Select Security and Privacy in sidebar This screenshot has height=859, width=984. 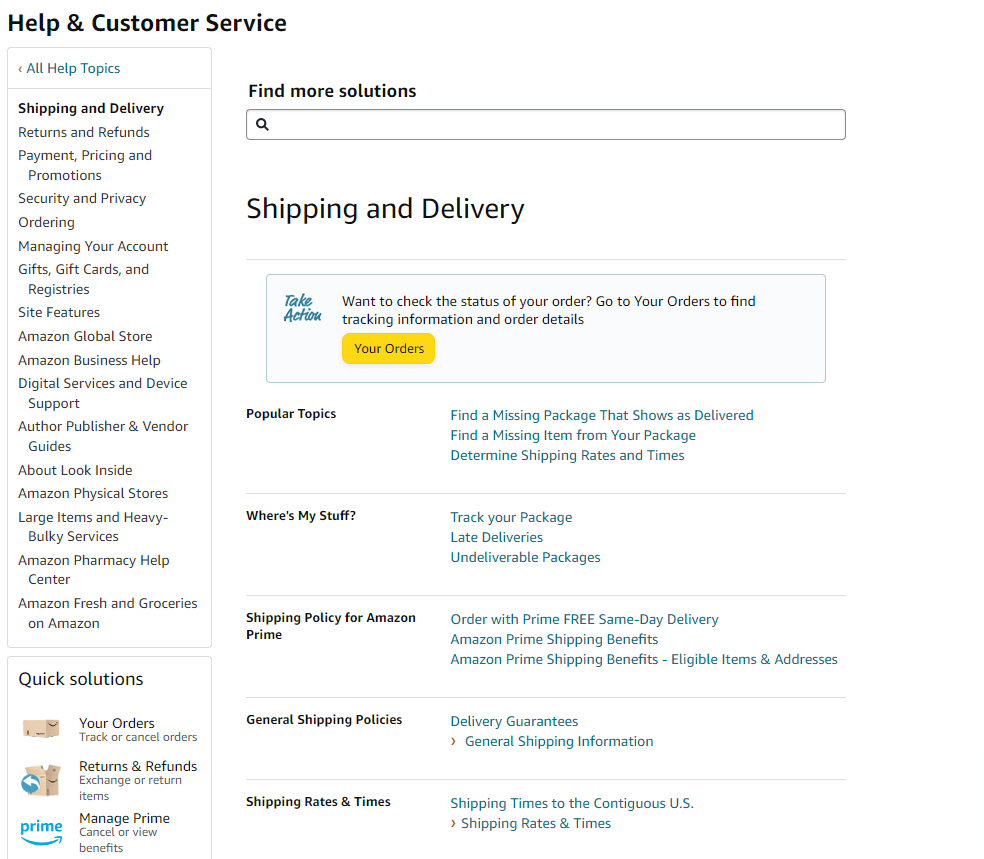[82, 198]
